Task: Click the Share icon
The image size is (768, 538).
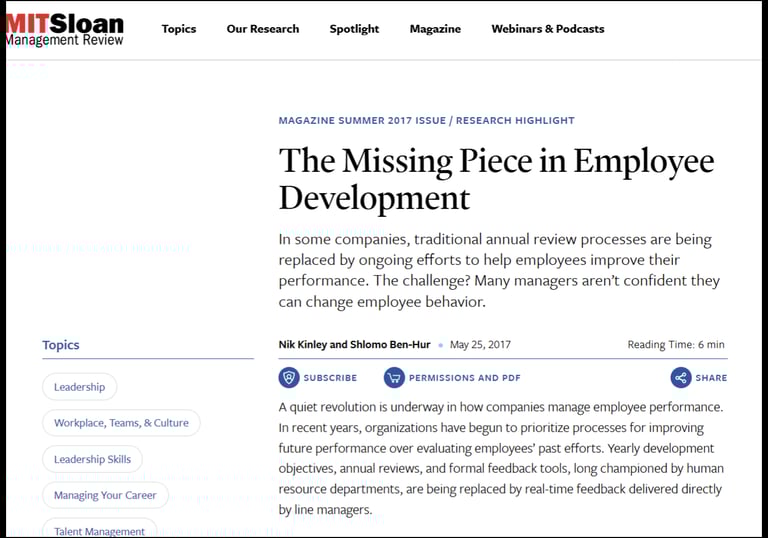Action: (x=681, y=378)
